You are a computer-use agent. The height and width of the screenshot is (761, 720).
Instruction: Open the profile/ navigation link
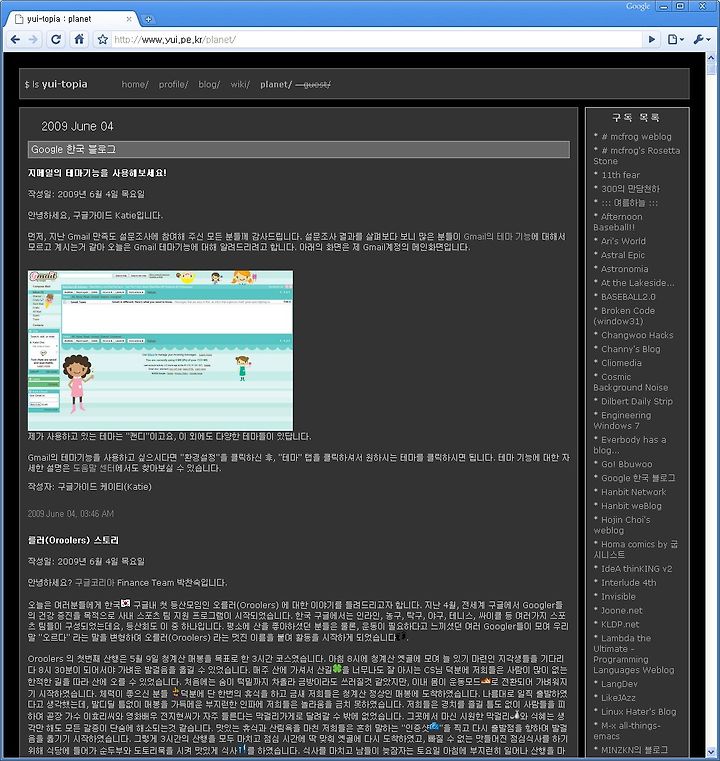(173, 84)
